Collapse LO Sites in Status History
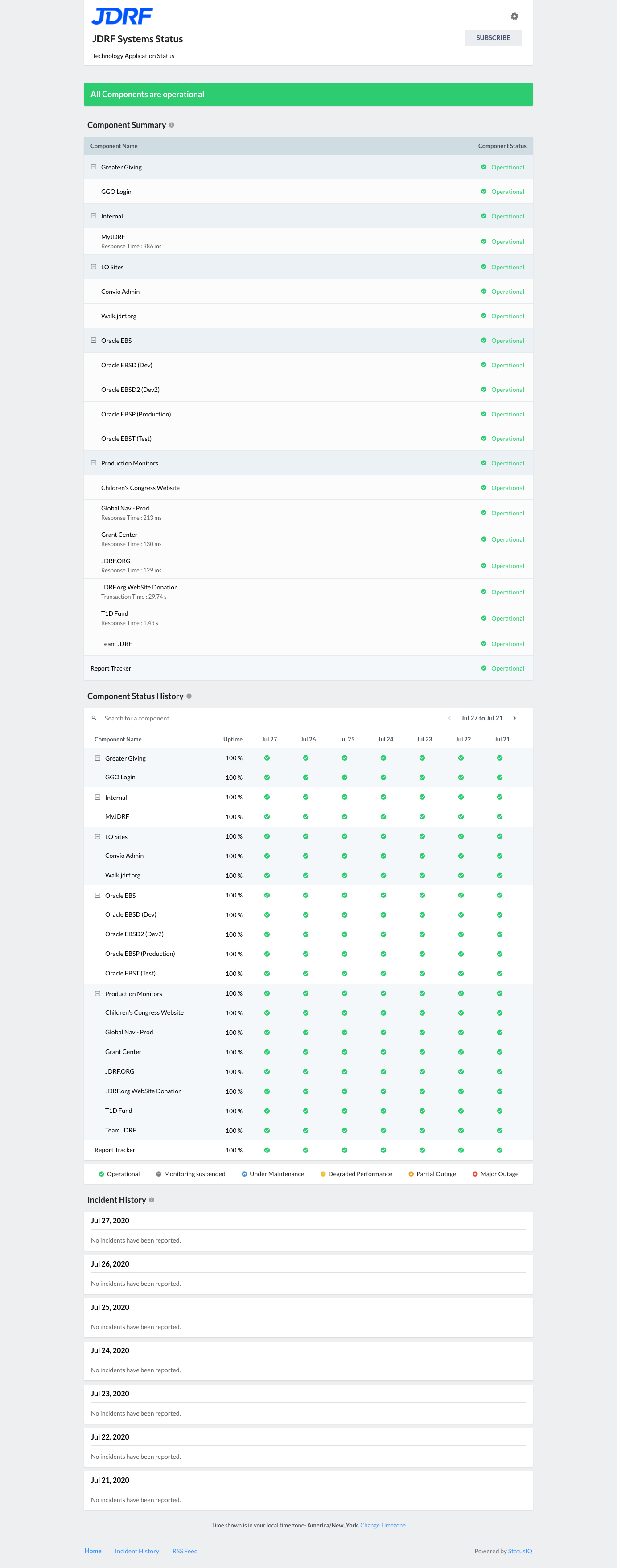The width and height of the screenshot is (617, 1568). click(x=97, y=836)
